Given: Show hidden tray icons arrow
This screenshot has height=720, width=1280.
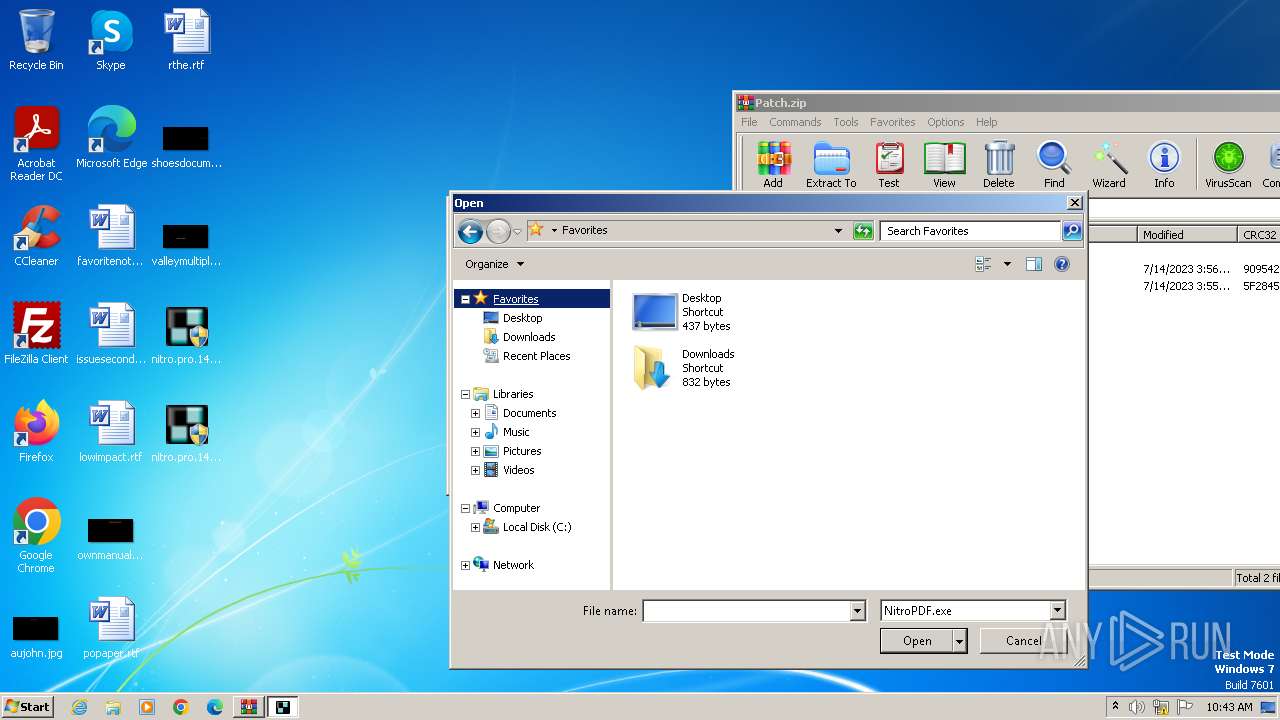Looking at the screenshot, I should click(x=1115, y=707).
